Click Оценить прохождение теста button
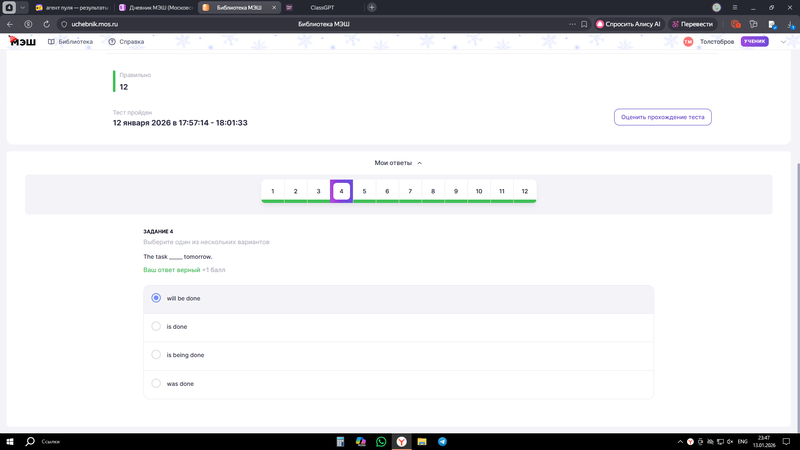The image size is (800, 450). click(x=662, y=117)
